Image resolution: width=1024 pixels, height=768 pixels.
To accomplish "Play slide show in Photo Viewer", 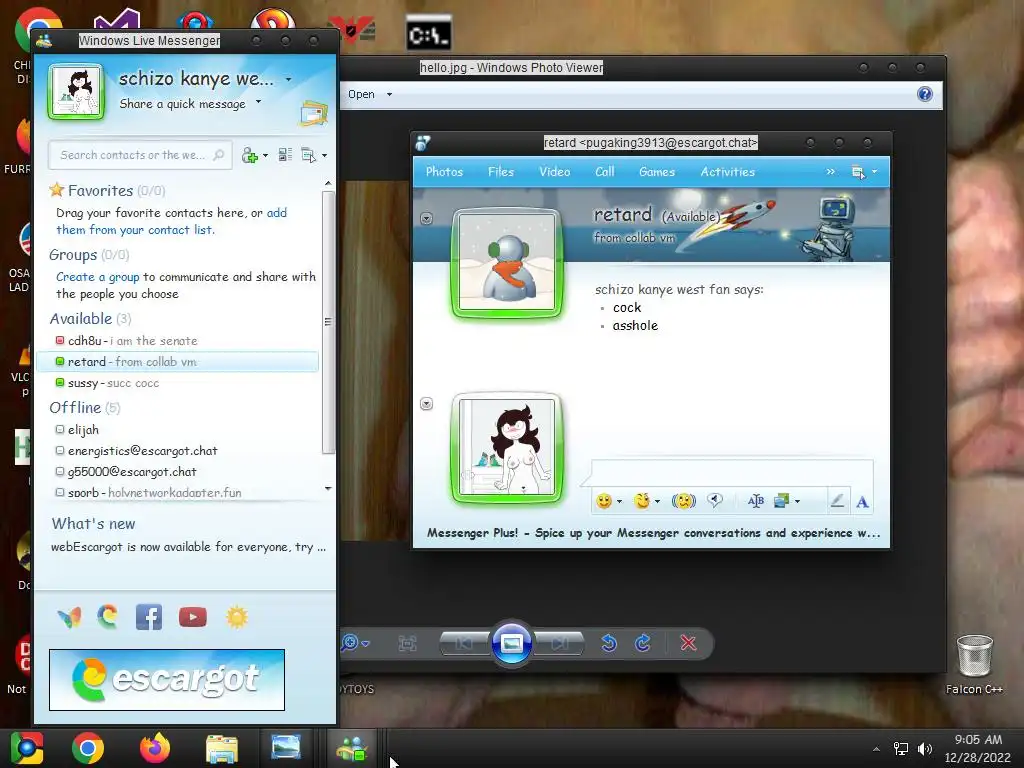I will pyautogui.click(x=512, y=643).
